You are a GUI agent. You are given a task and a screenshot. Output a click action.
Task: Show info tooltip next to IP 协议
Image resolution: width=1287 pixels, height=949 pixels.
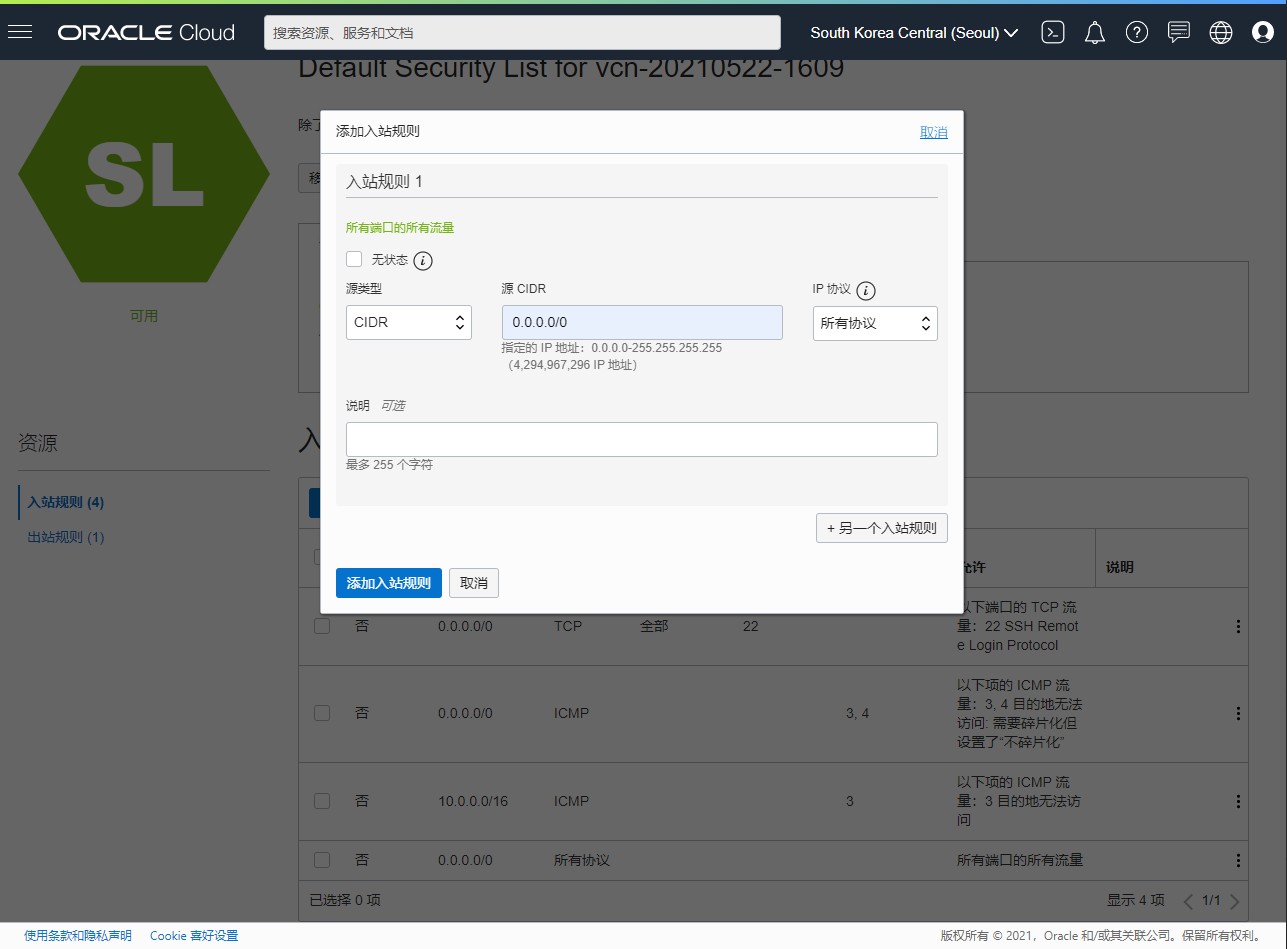coord(866,291)
